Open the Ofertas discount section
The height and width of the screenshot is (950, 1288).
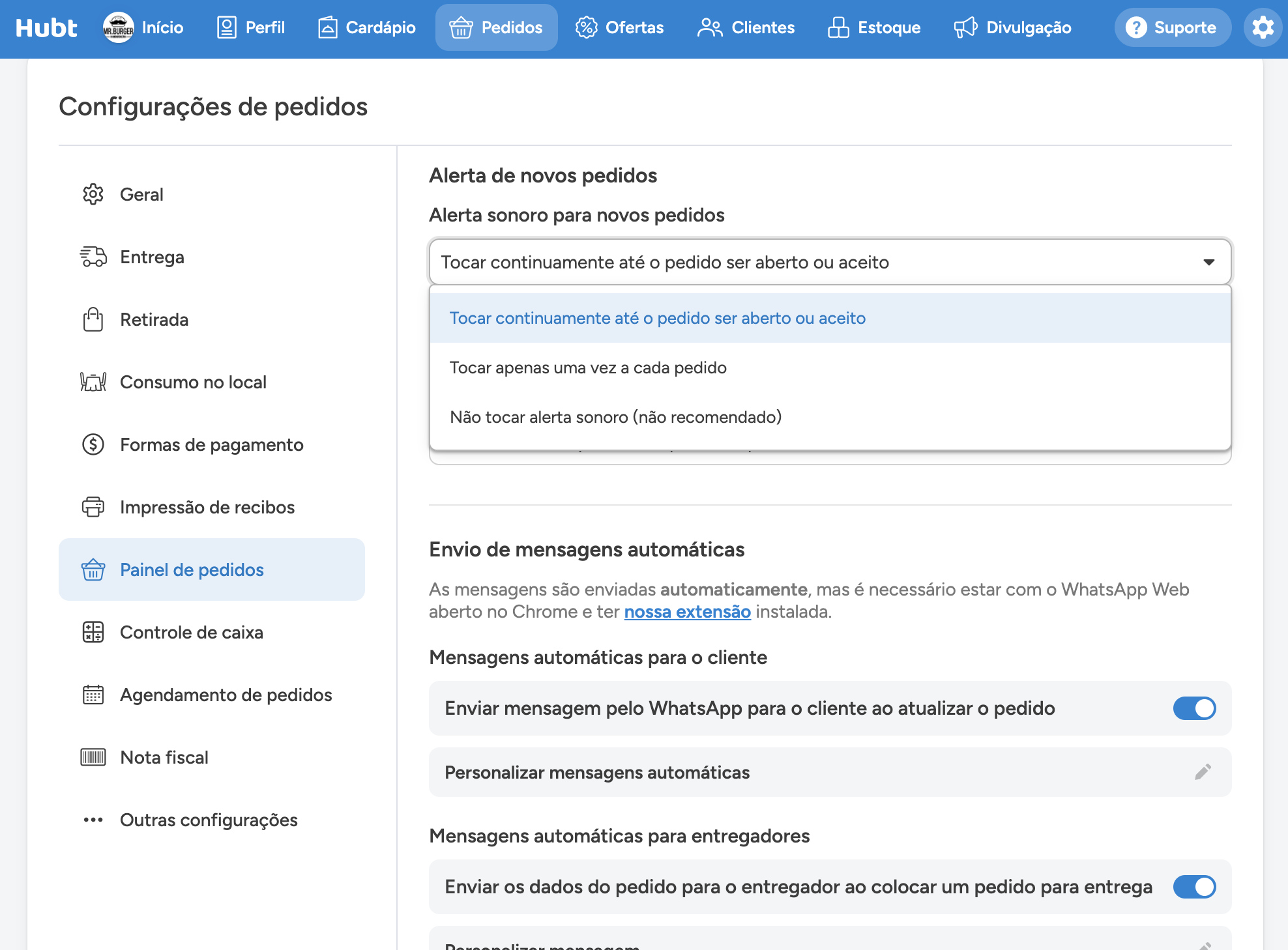[619, 27]
